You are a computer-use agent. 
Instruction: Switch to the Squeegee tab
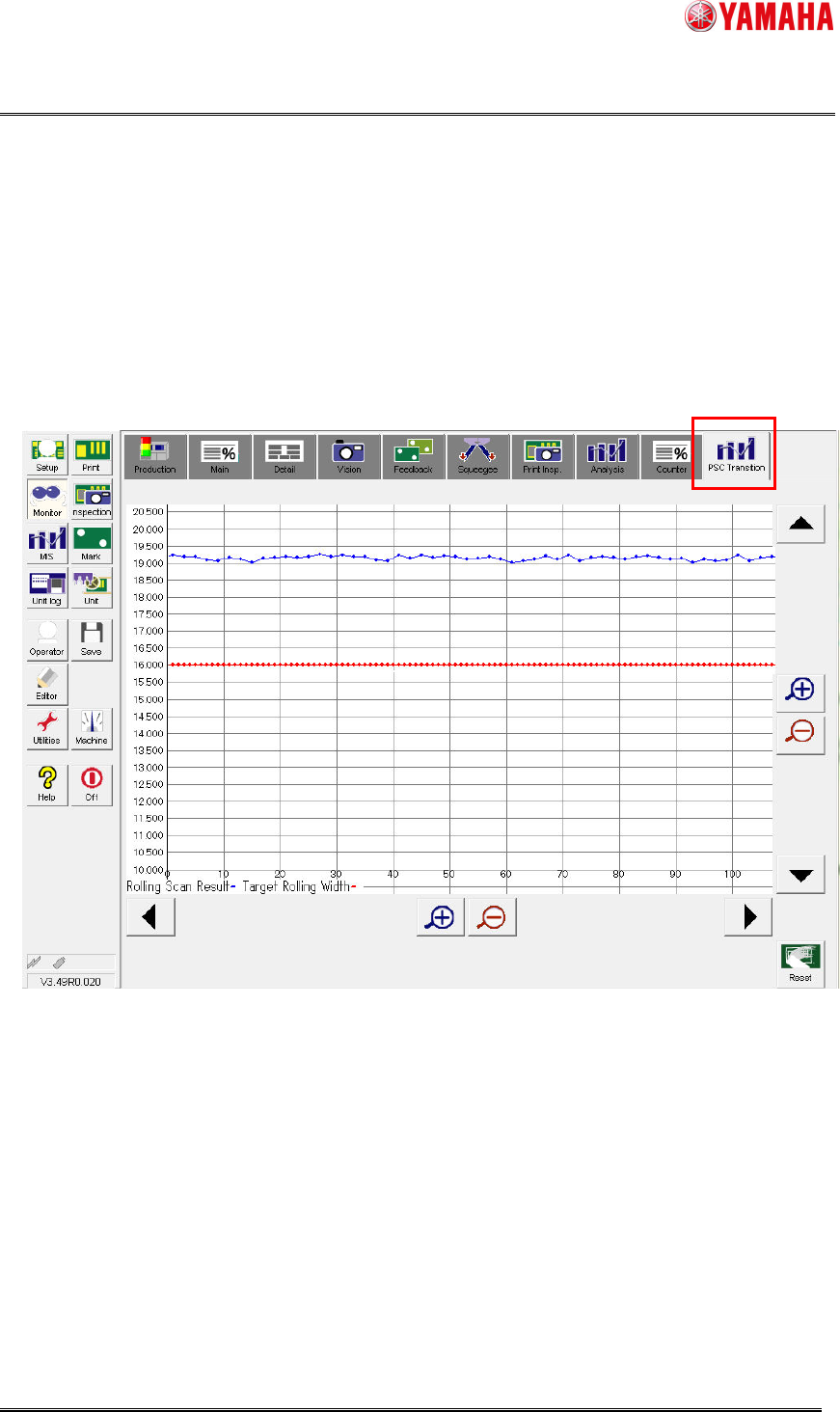(x=478, y=456)
